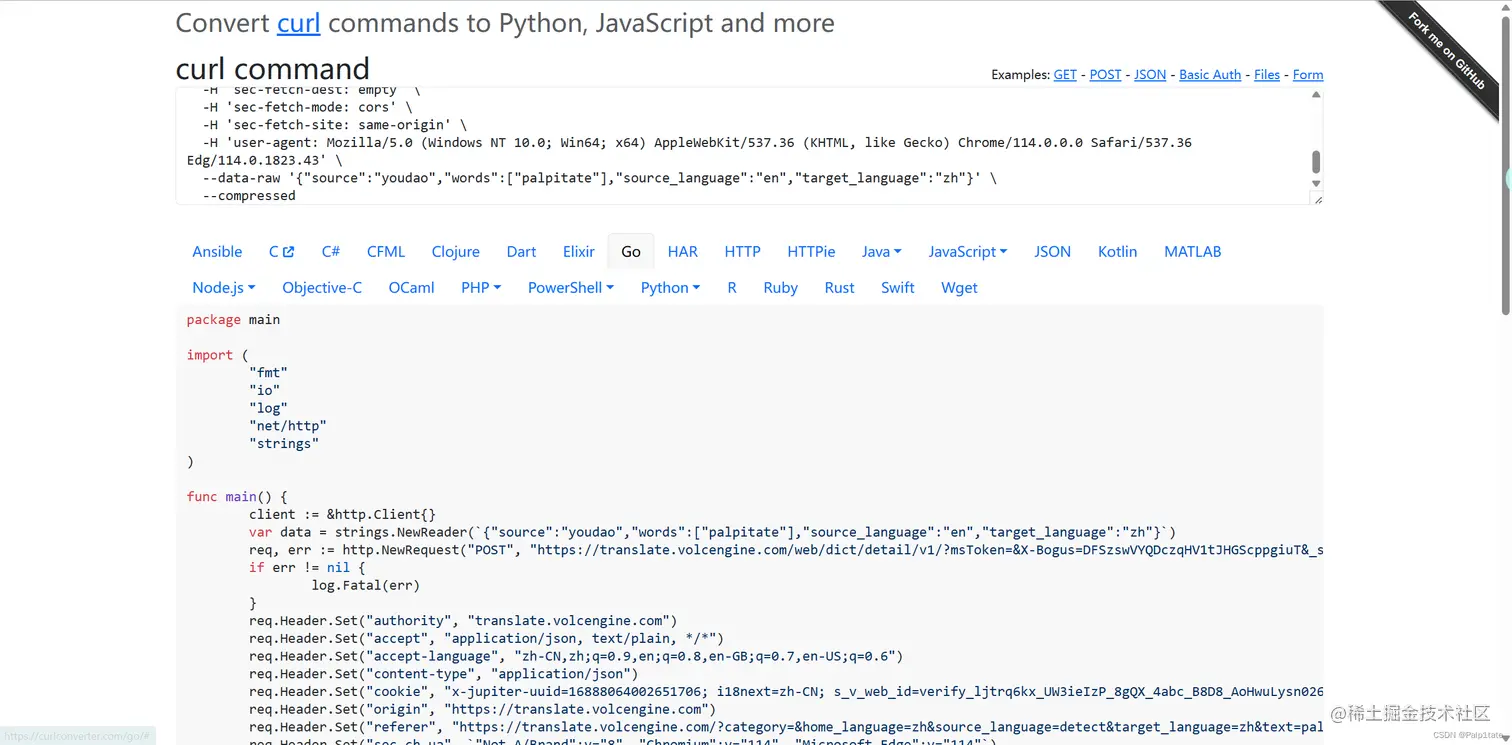Select the OCaml tab
Screen dimensions: 1512x745
412,288
